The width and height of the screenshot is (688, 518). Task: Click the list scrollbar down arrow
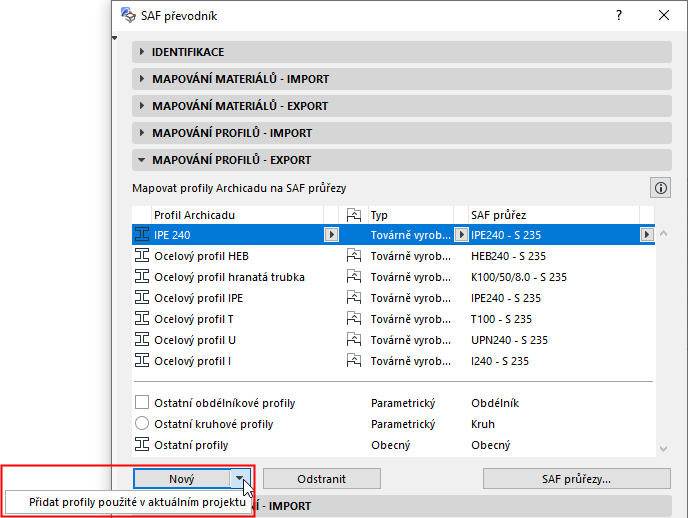click(663, 448)
